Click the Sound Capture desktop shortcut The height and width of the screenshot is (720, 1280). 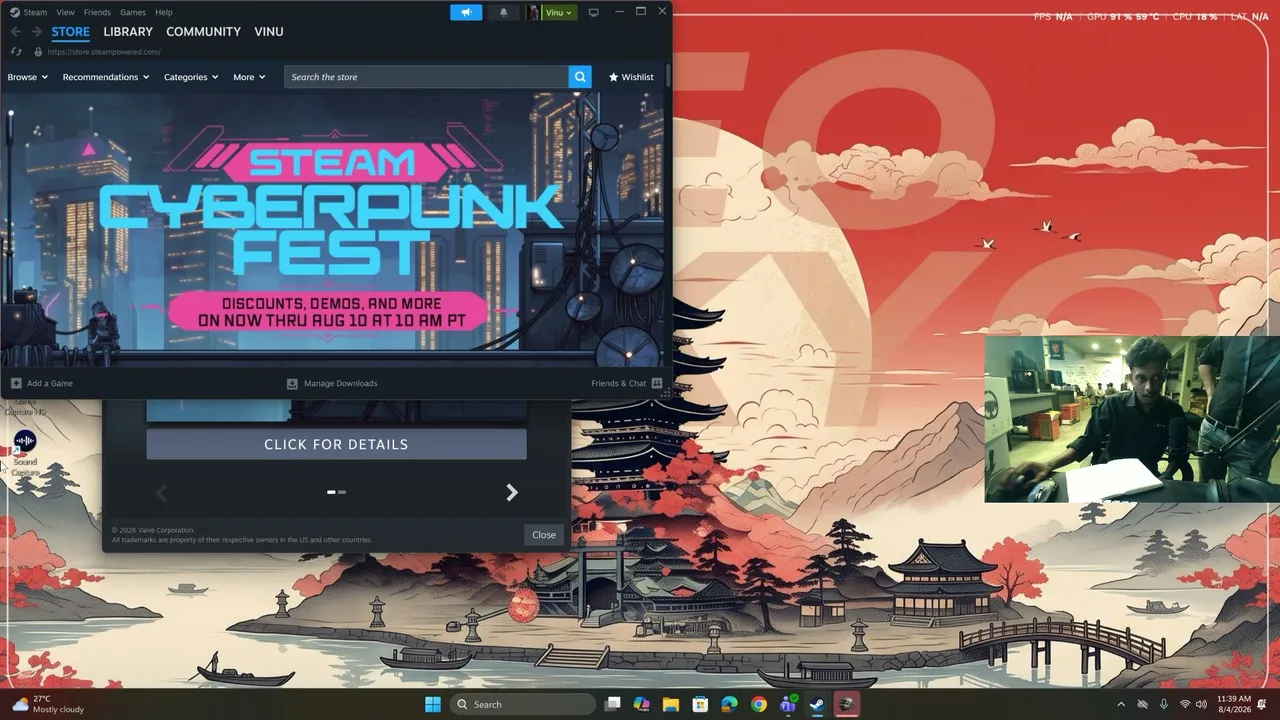click(25, 453)
